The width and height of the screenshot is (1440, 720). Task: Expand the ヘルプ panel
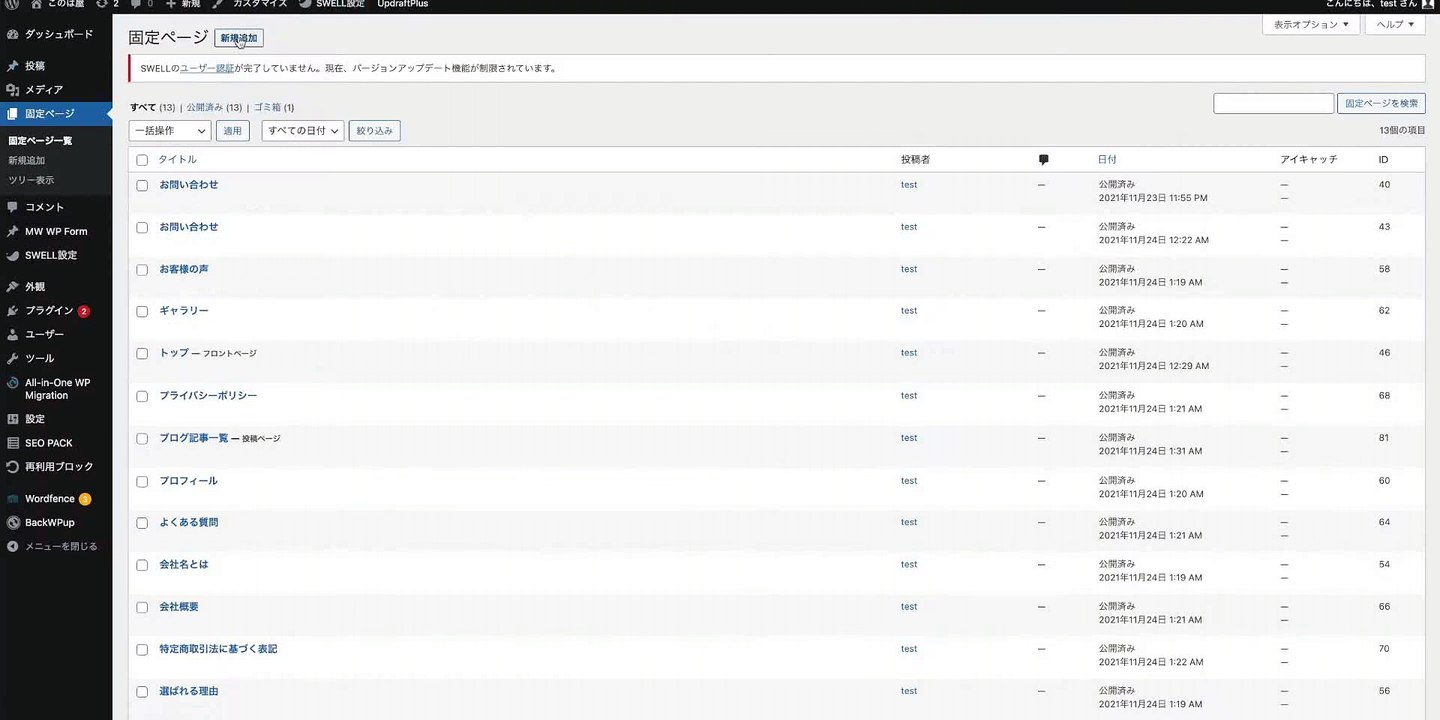point(1395,25)
